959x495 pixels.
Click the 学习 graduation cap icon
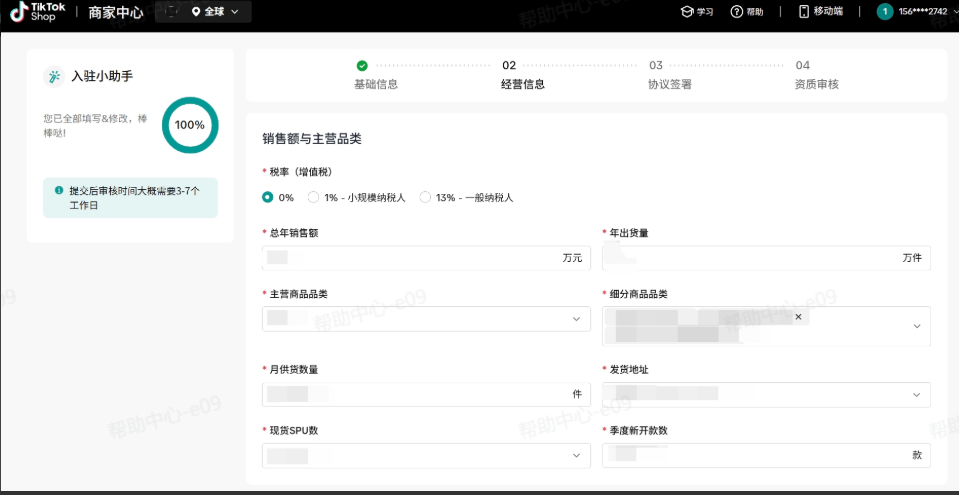687,12
